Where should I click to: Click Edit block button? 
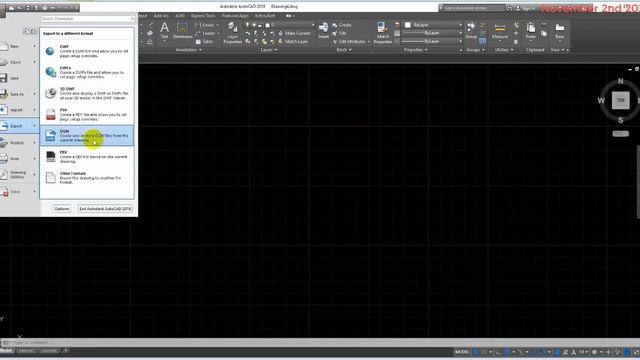[340, 33]
